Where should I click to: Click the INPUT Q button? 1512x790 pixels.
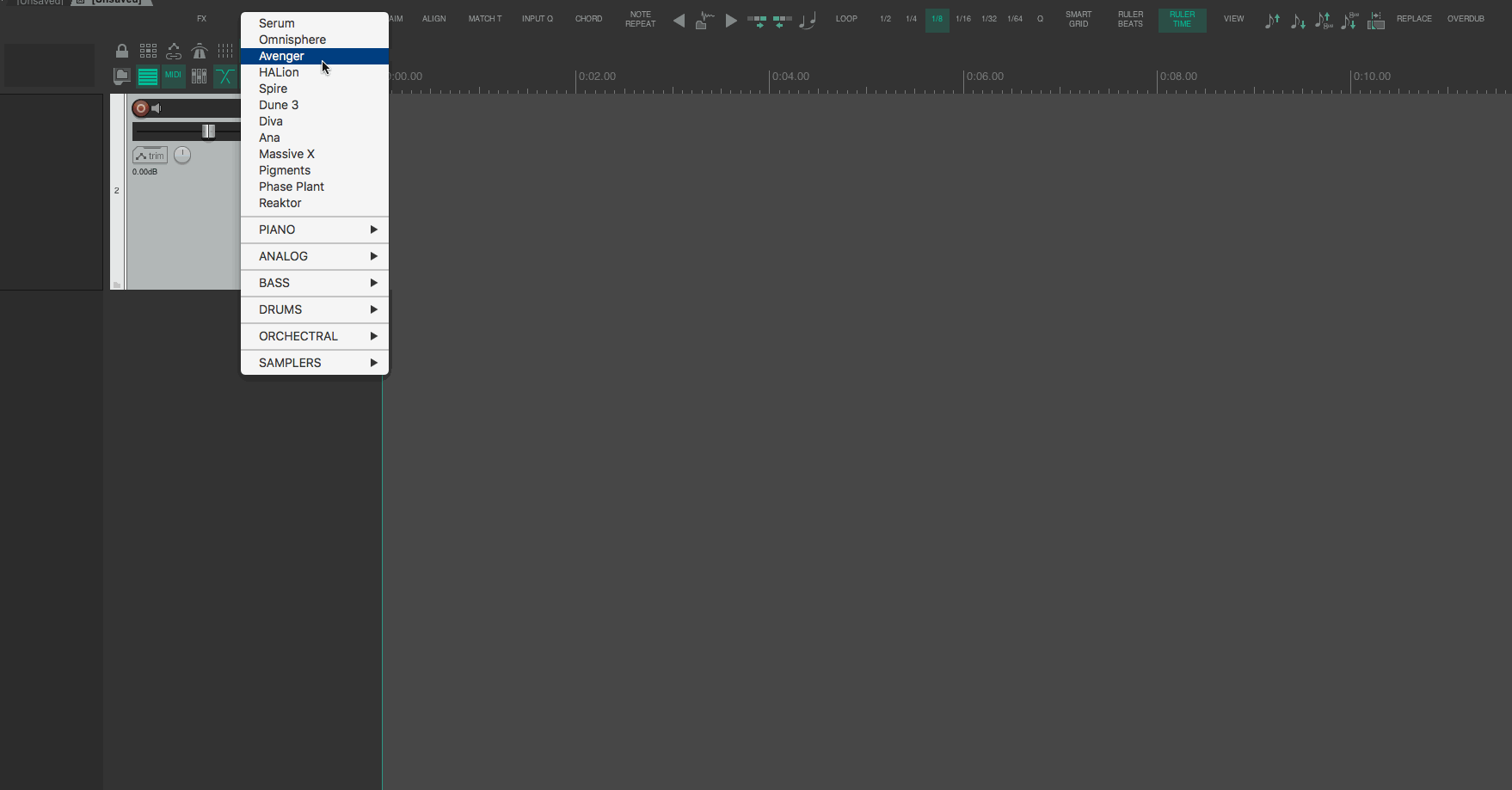click(x=538, y=19)
